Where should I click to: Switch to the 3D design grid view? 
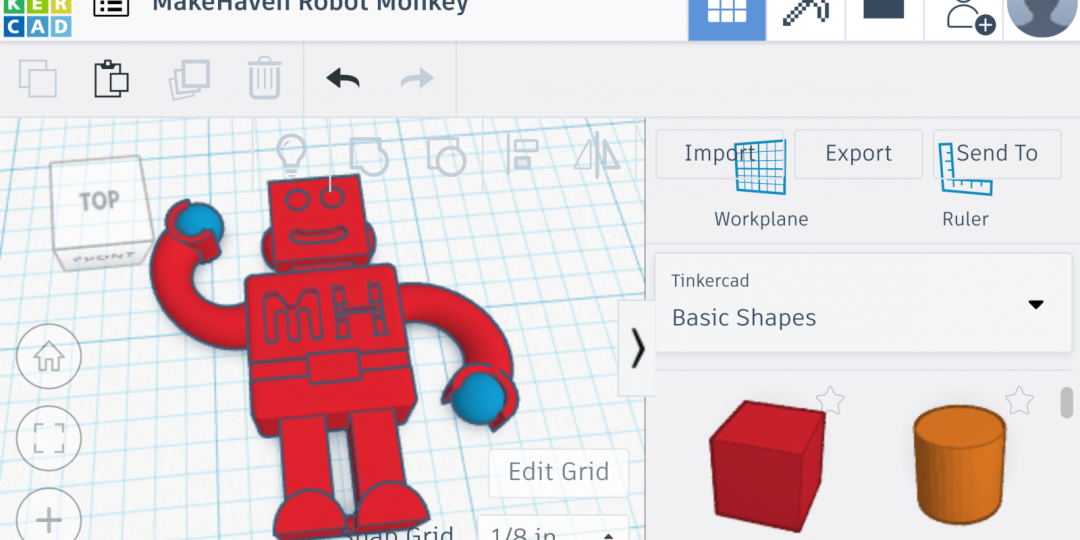click(727, 20)
